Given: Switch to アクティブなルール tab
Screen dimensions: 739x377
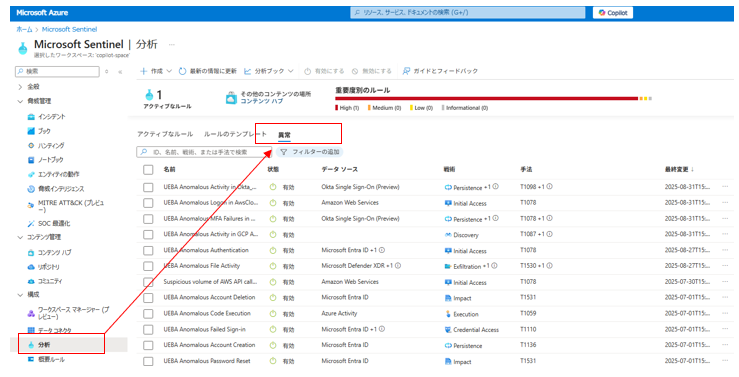Looking at the screenshot, I should (165, 134).
